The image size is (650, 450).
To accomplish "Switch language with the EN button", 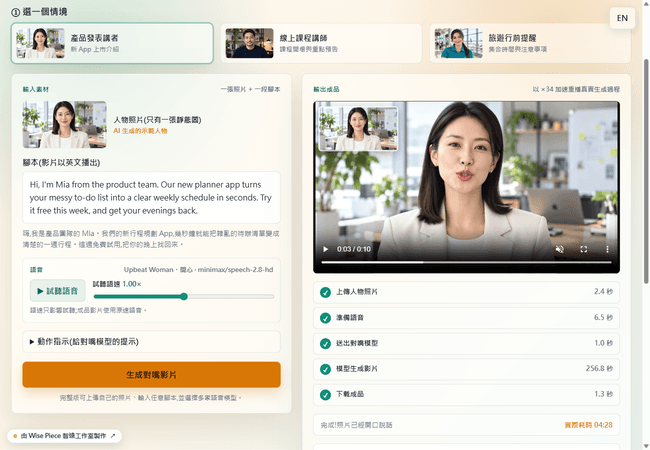I will coord(622,18).
